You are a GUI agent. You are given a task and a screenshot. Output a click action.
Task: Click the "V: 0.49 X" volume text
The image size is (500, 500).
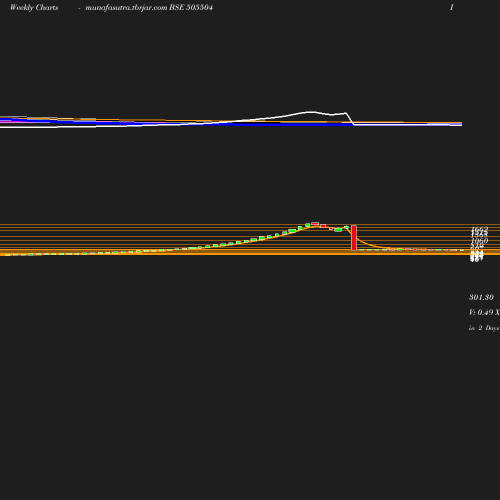pos(484,312)
